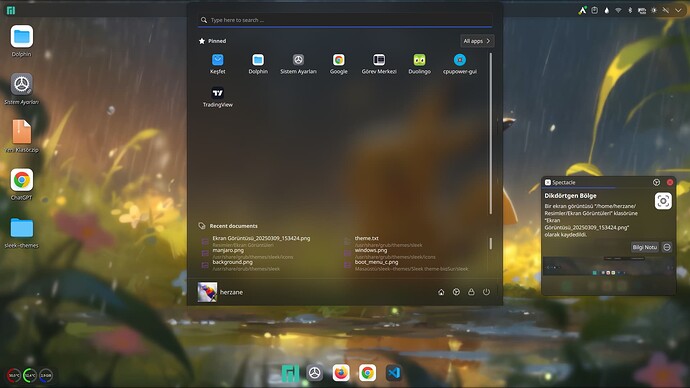Open Görev Merkezi pinned app

(379, 64)
